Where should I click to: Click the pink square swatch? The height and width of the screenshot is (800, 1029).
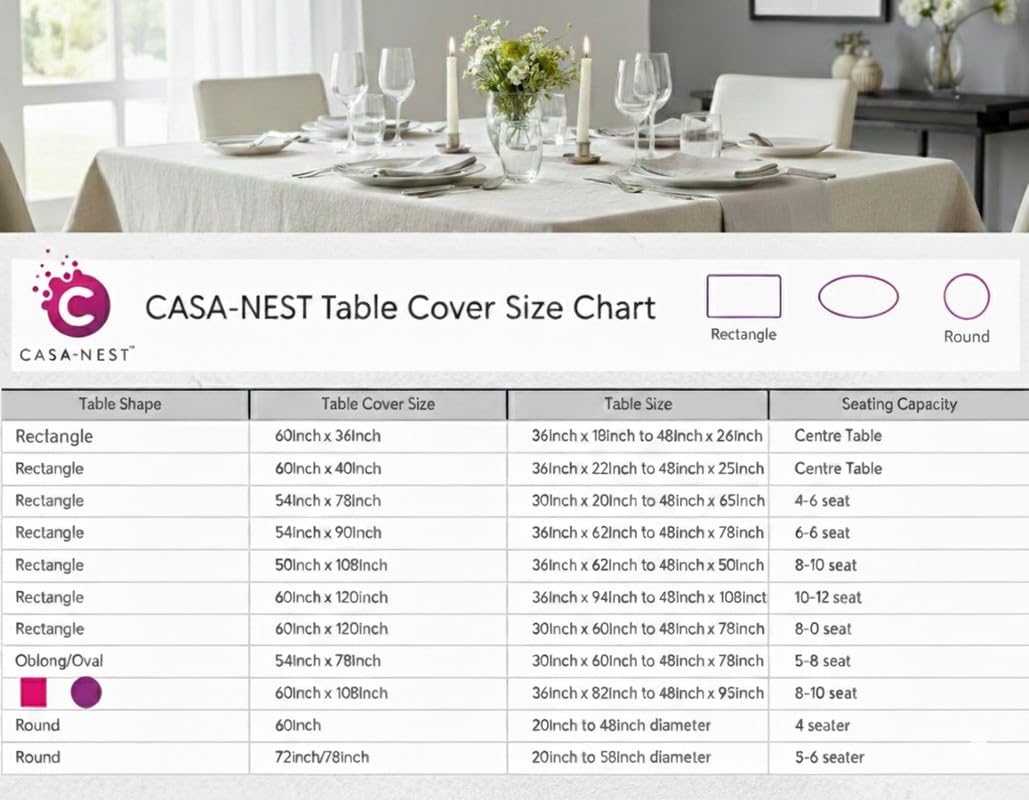point(34,692)
